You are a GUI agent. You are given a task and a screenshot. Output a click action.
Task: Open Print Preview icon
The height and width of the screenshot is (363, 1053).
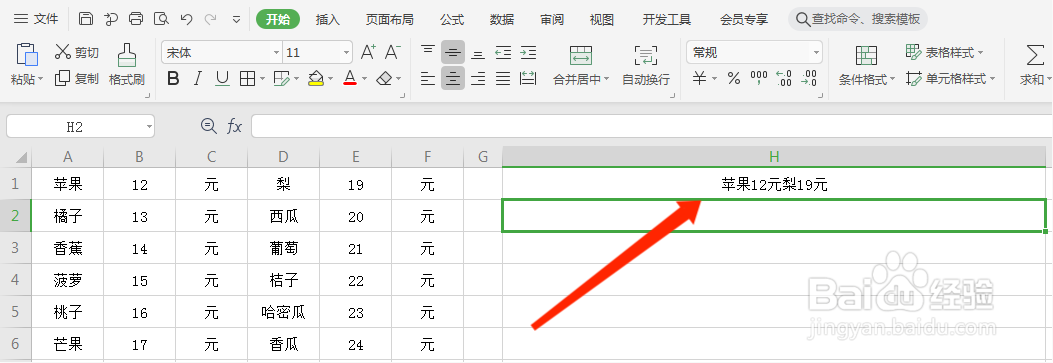(x=161, y=19)
